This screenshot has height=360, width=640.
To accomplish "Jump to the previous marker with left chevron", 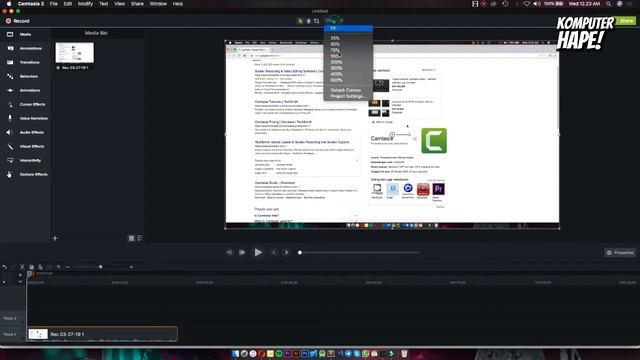I will pyautogui.click(x=274, y=252).
